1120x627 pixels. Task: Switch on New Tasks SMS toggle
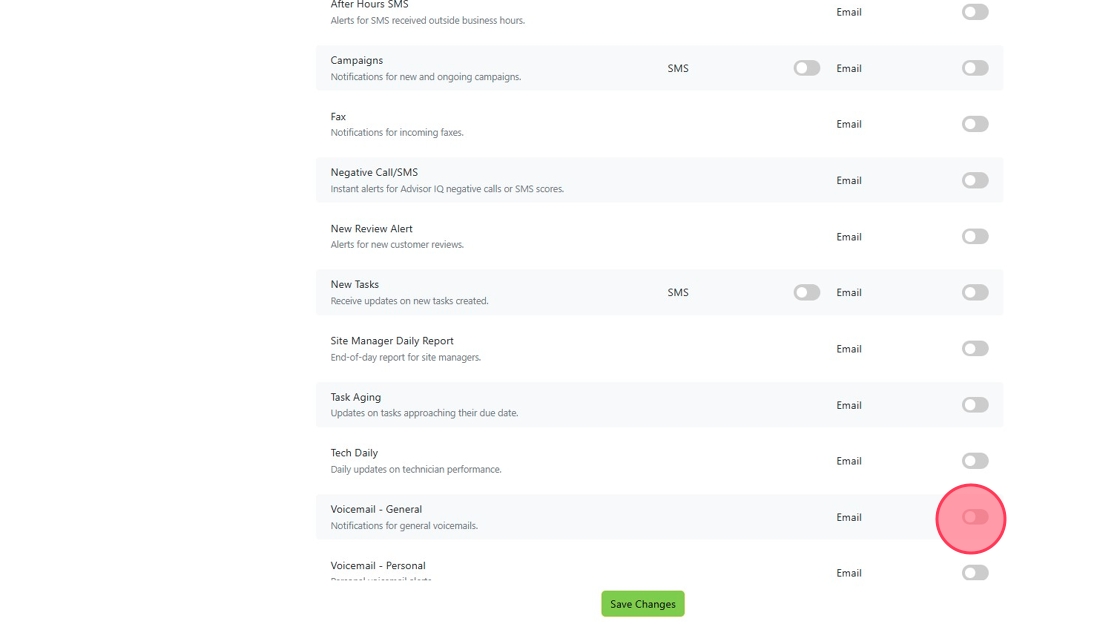[806, 292]
